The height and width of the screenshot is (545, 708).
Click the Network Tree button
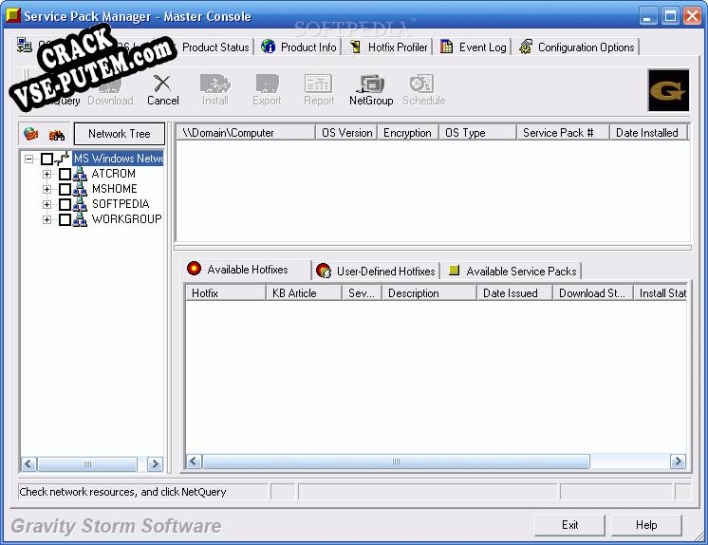tap(119, 134)
